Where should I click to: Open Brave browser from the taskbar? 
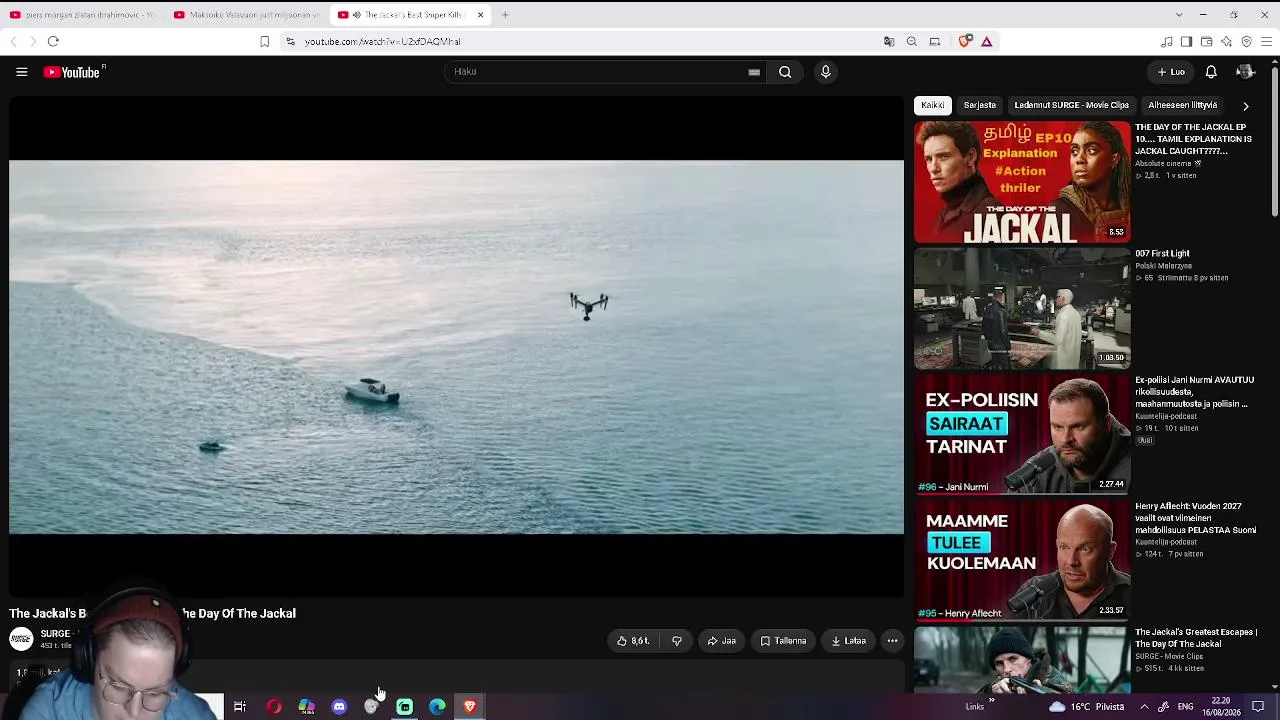pyautogui.click(x=470, y=707)
